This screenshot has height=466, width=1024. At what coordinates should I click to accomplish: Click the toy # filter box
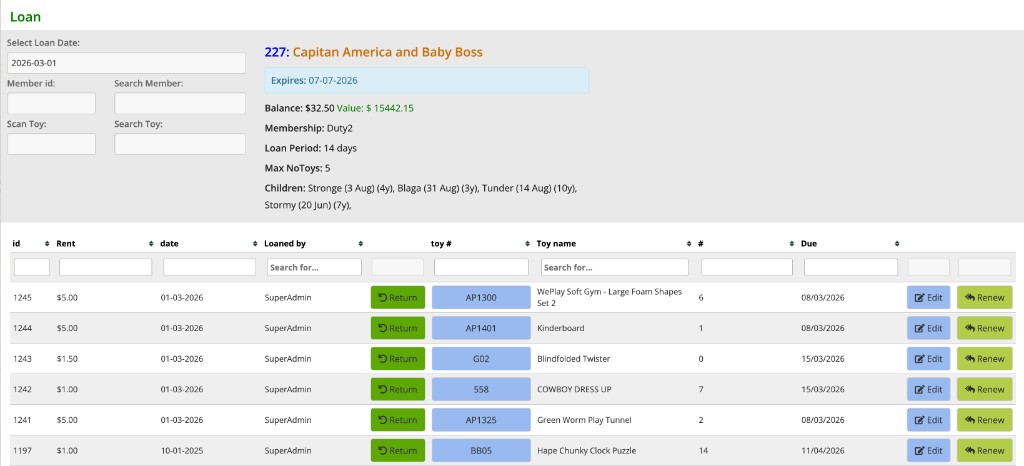(x=481, y=267)
